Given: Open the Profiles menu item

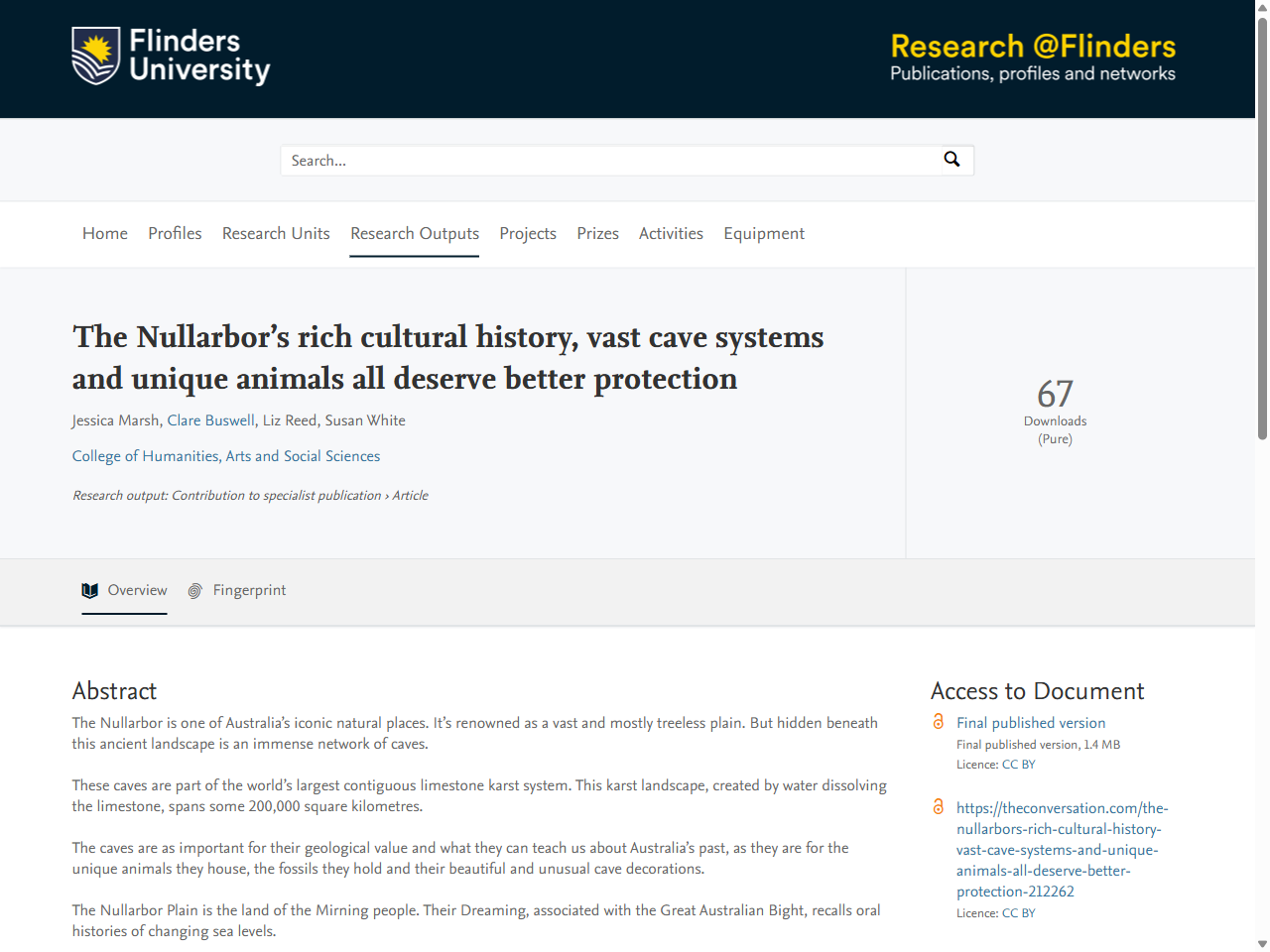Looking at the screenshot, I should (x=175, y=233).
